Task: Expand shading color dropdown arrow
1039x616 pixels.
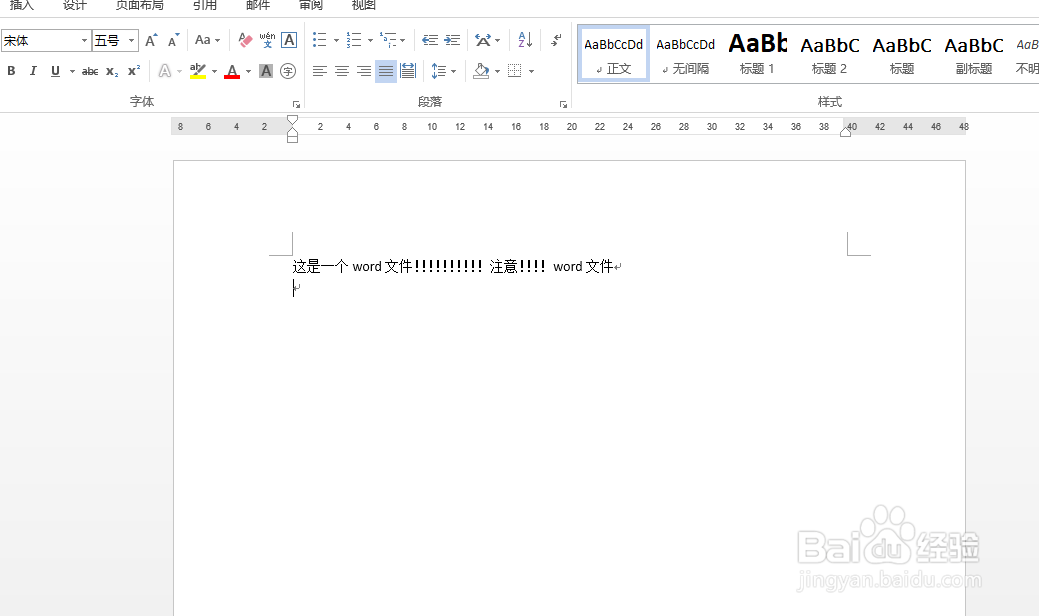Action: pyautogui.click(x=498, y=71)
